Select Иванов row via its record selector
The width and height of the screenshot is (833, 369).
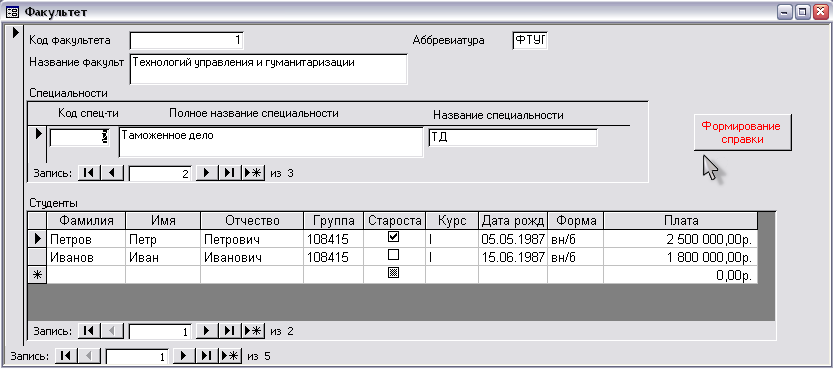[x=37, y=258]
